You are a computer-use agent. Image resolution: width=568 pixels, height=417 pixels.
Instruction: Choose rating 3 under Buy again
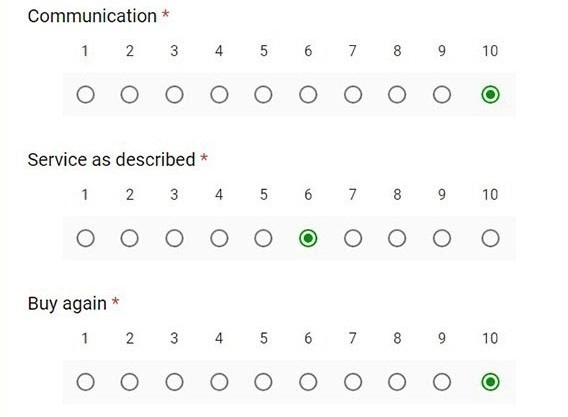174,382
